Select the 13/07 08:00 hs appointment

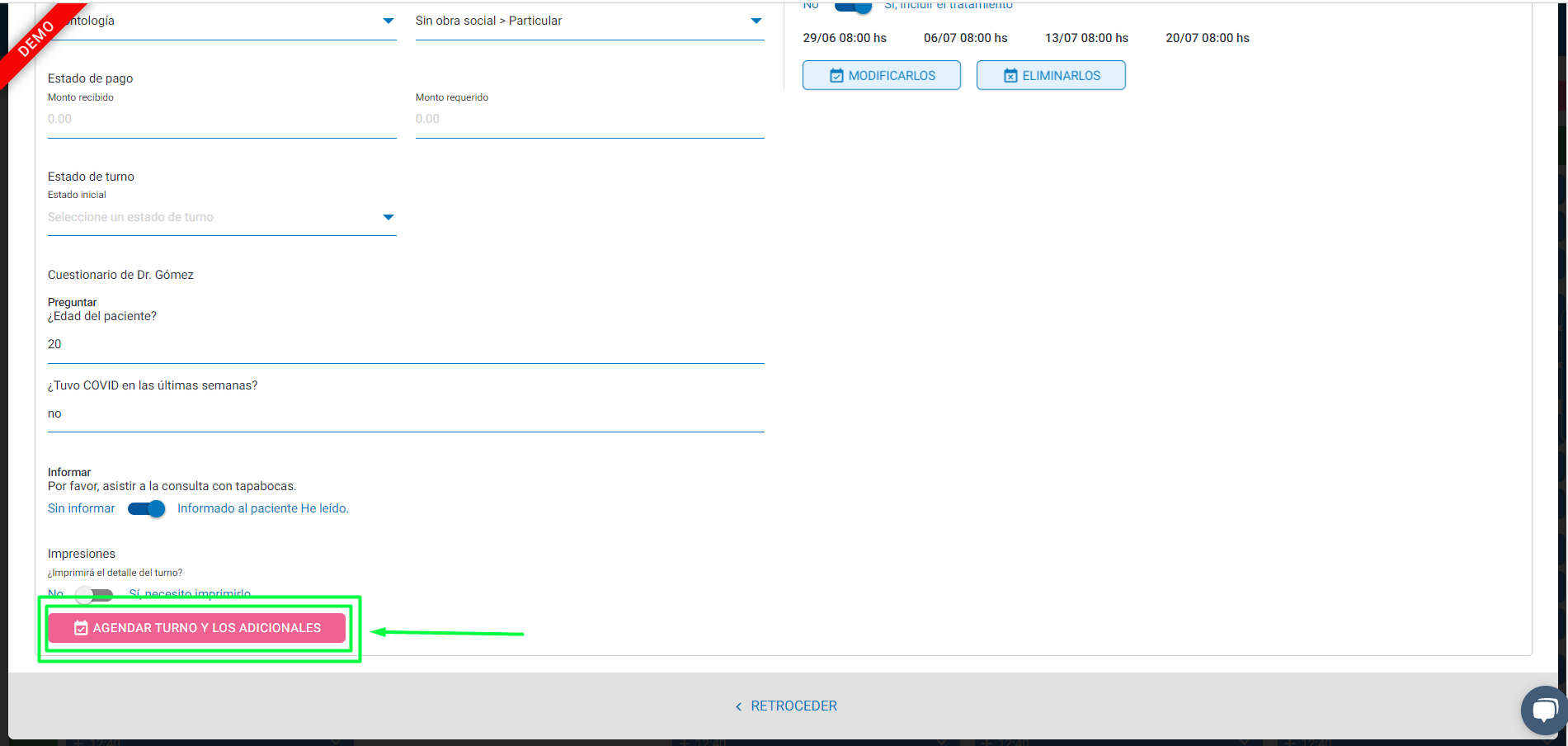pyautogui.click(x=1086, y=38)
